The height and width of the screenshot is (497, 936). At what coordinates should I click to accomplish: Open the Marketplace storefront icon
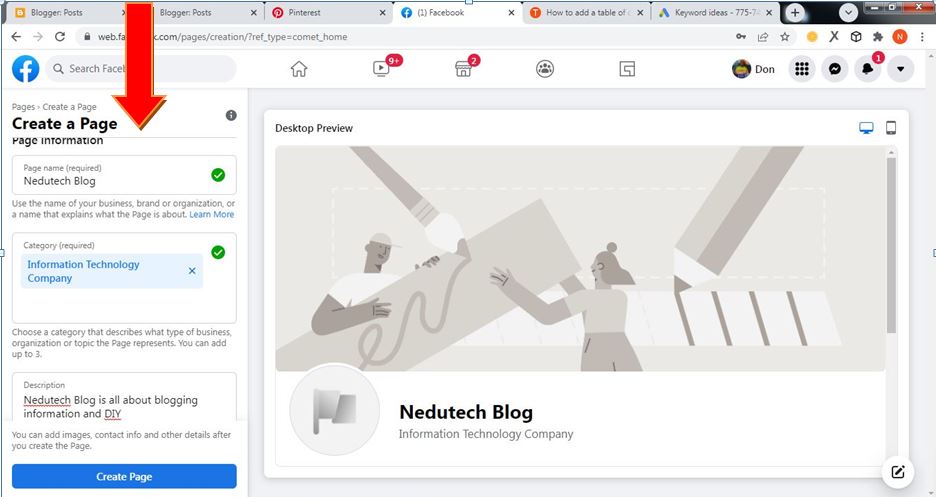pos(463,69)
